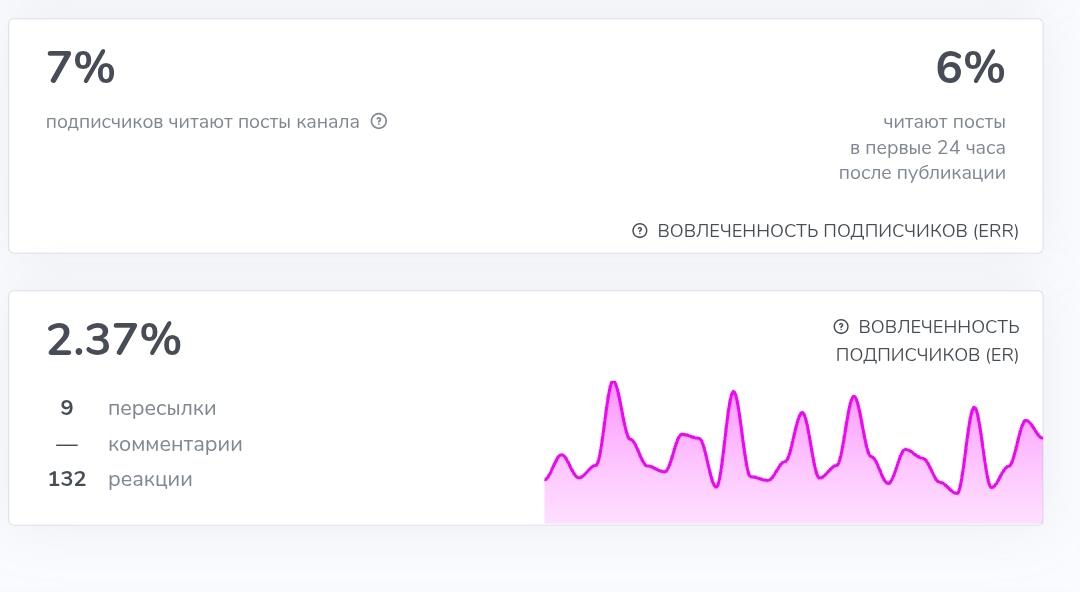The image size is (1080, 592).
Task: Click the text подписчиков читают посты канала
Action: tap(202, 122)
